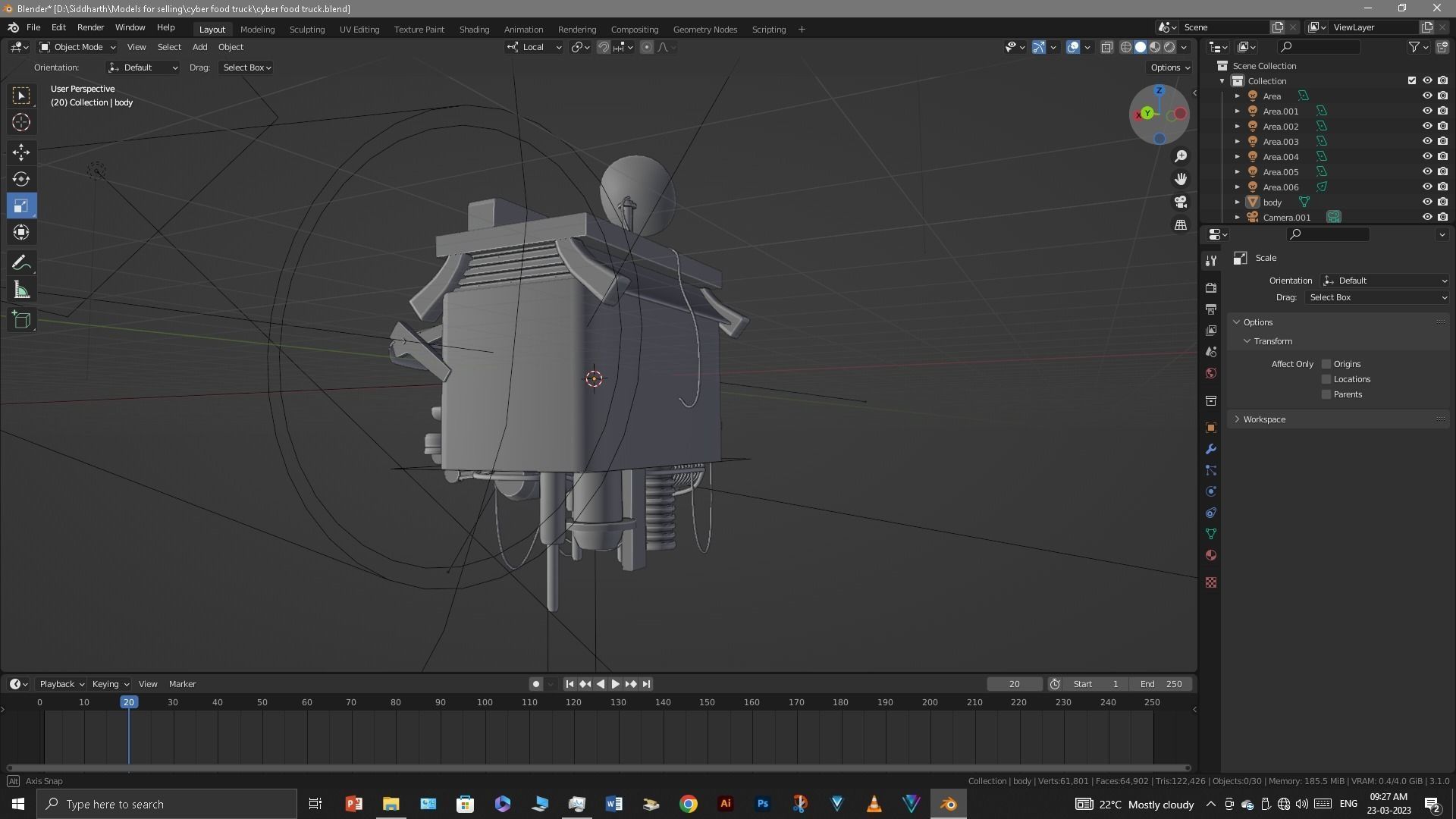Click the End frame field
The image size is (1456, 819).
pyautogui.click(x=1161, y=684)
